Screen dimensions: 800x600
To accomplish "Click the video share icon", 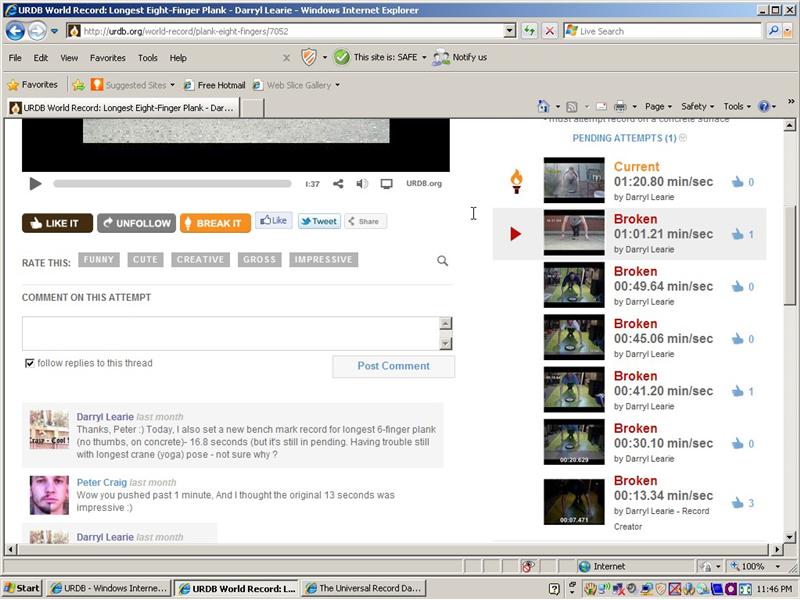I will click(338, 184).
